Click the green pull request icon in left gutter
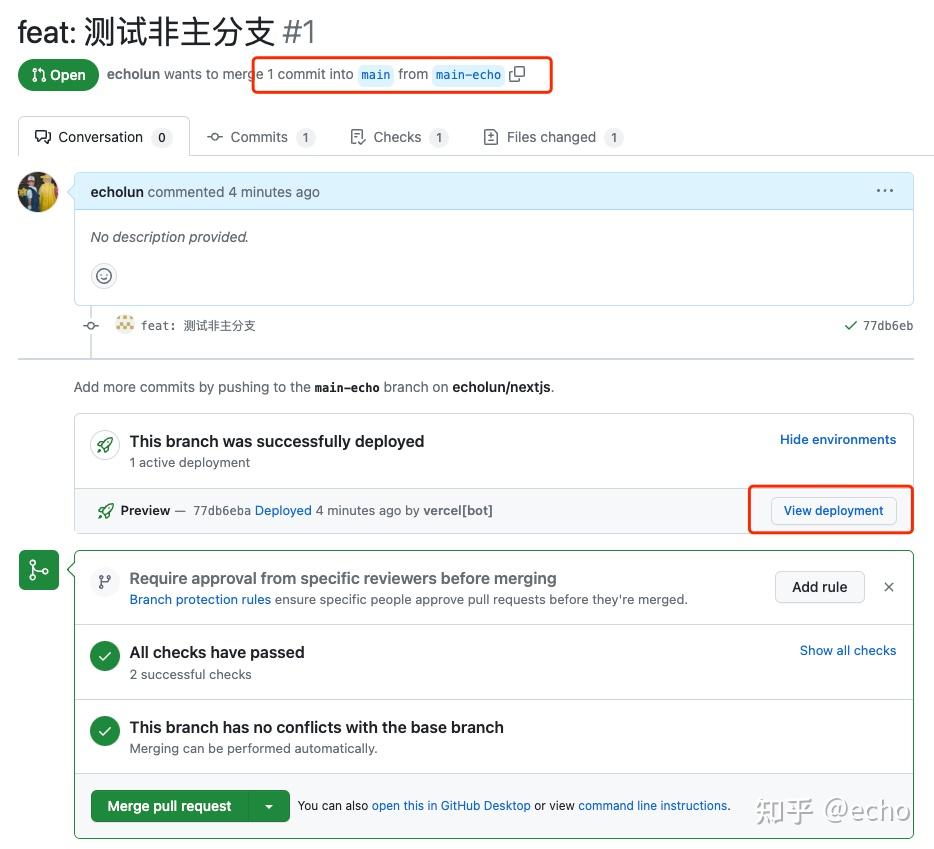This screenshot has width=934, height=849. pos(38,570)
